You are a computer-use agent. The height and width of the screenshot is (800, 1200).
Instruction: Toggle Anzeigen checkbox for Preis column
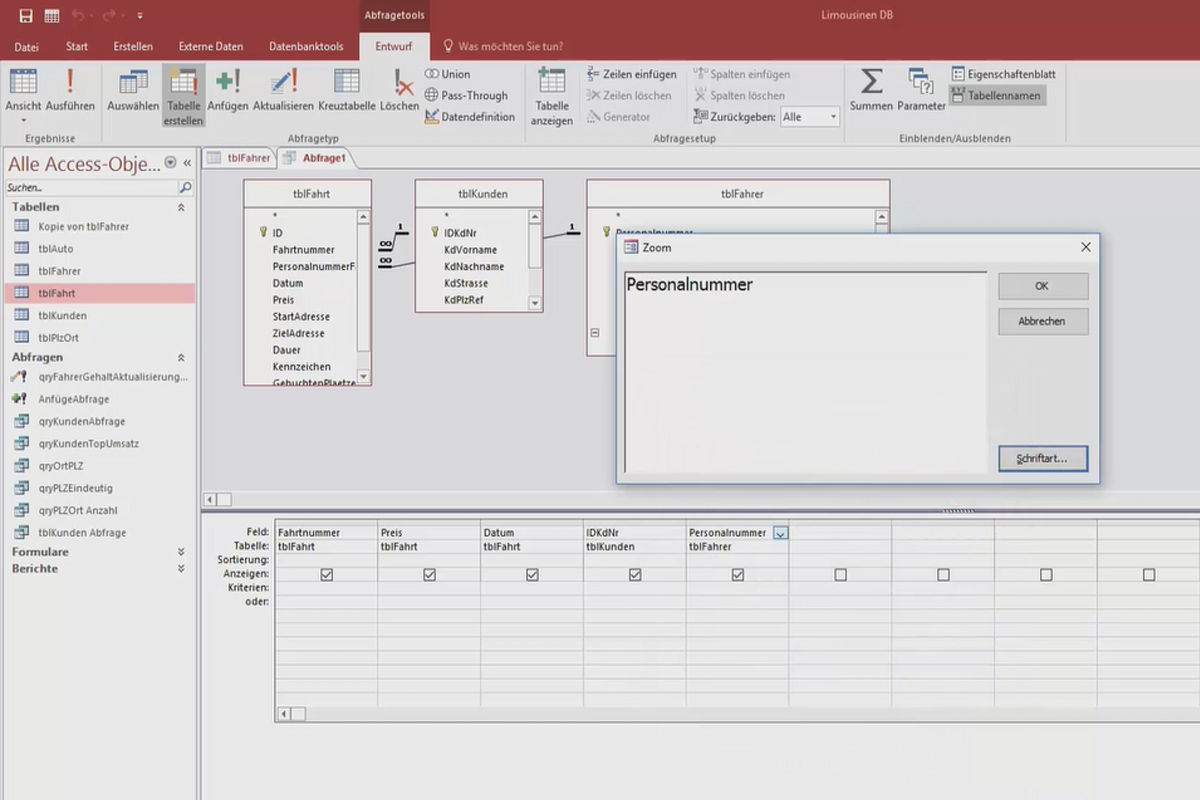point(429,575)
